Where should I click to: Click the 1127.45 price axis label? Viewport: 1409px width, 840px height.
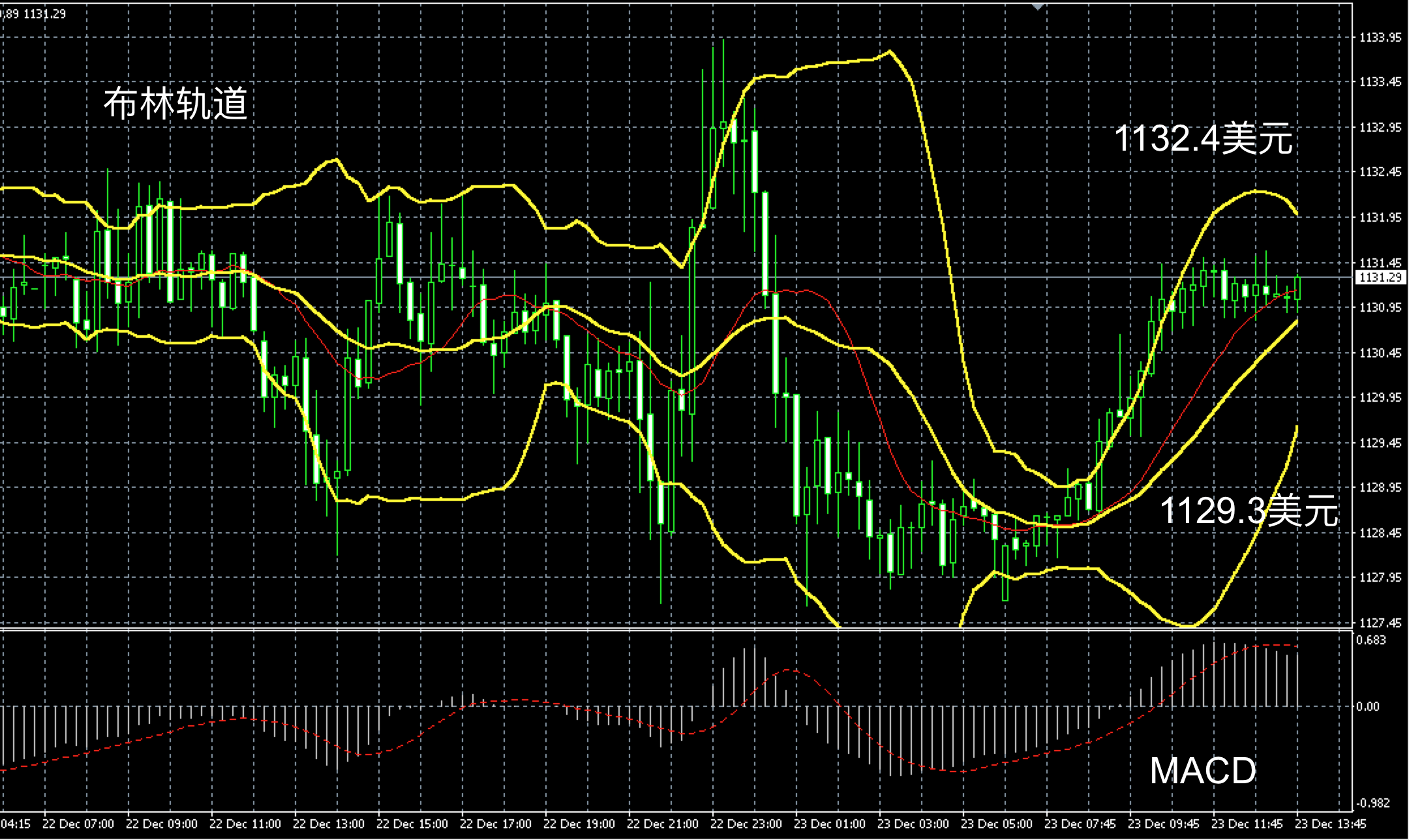point(1380,623)
